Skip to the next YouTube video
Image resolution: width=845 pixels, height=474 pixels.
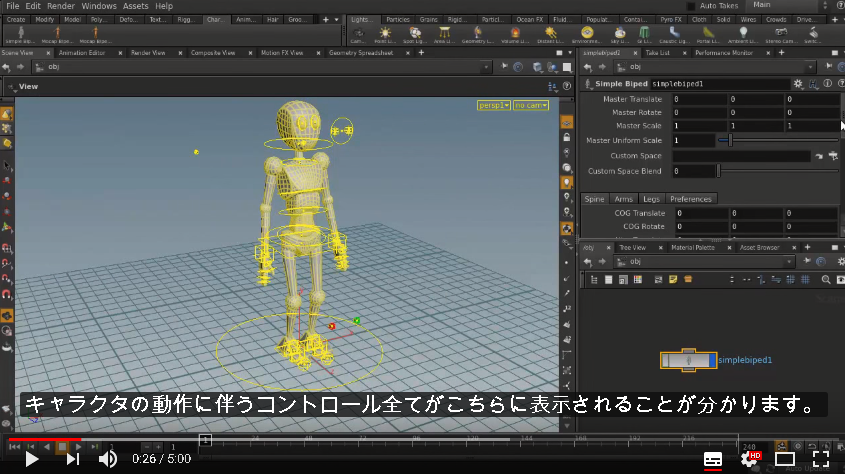point(72,459)
